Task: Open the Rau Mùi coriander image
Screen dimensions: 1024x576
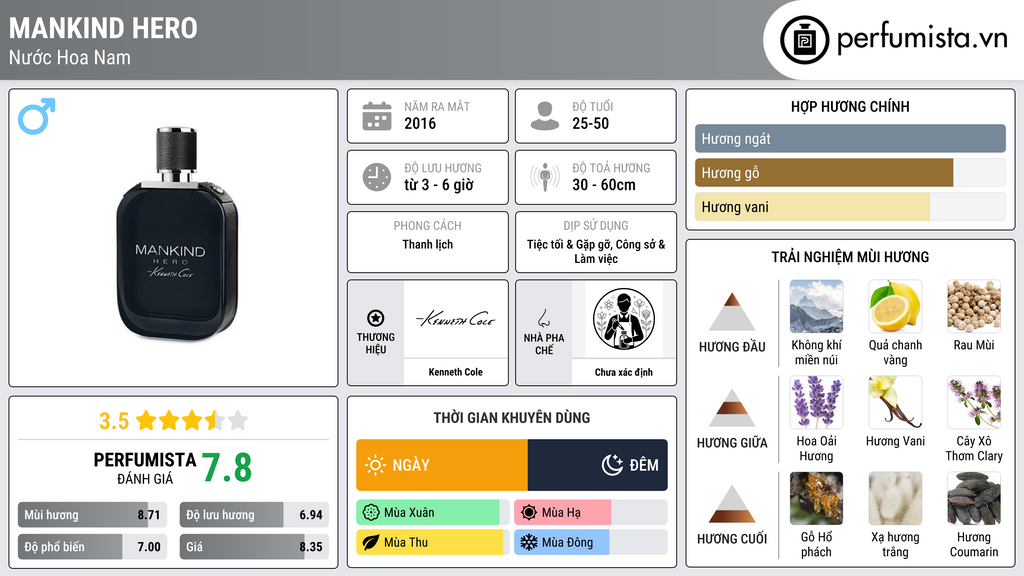Action: [974, 306]
